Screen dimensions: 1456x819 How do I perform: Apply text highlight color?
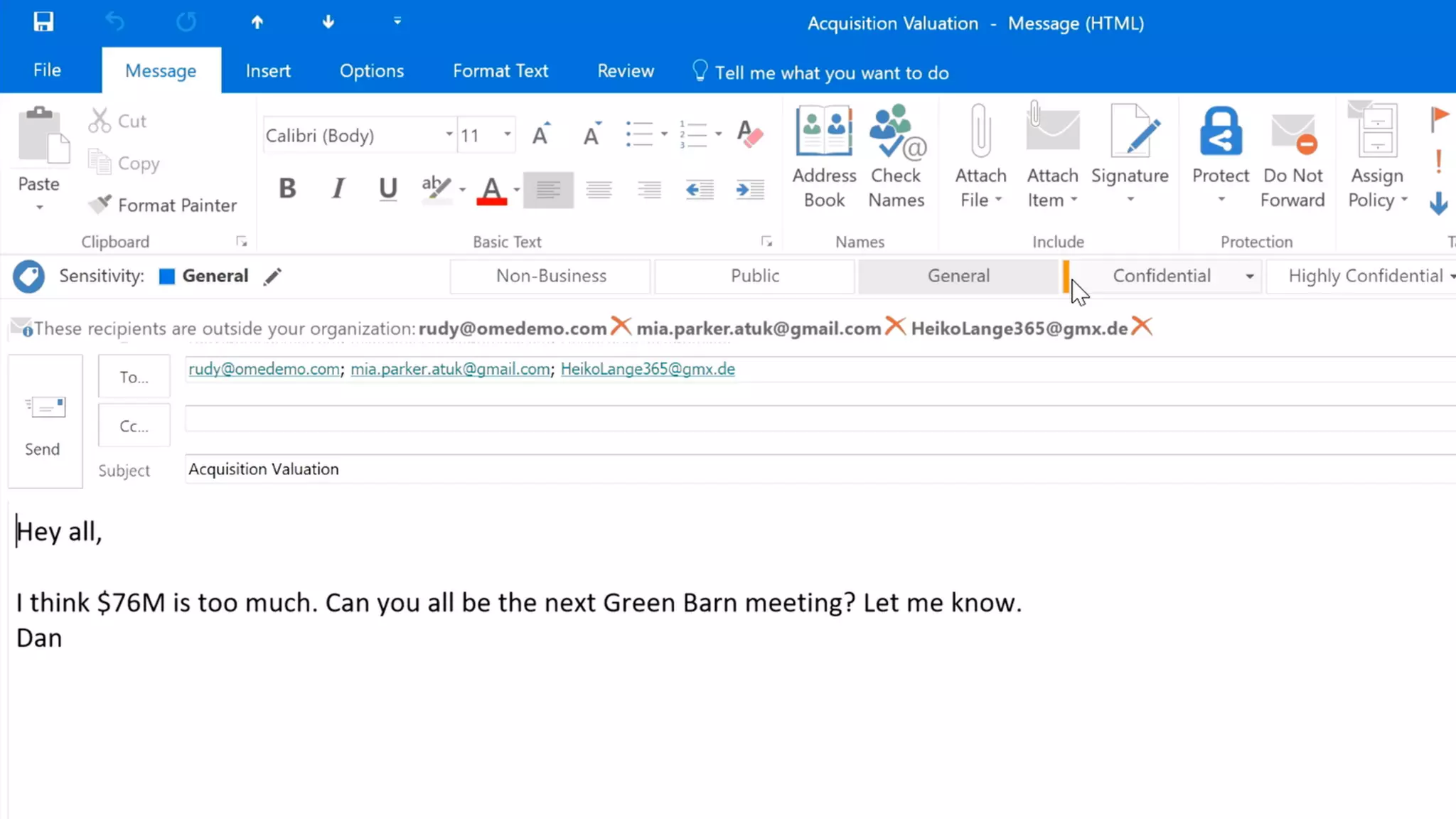[x=436, y=189]
